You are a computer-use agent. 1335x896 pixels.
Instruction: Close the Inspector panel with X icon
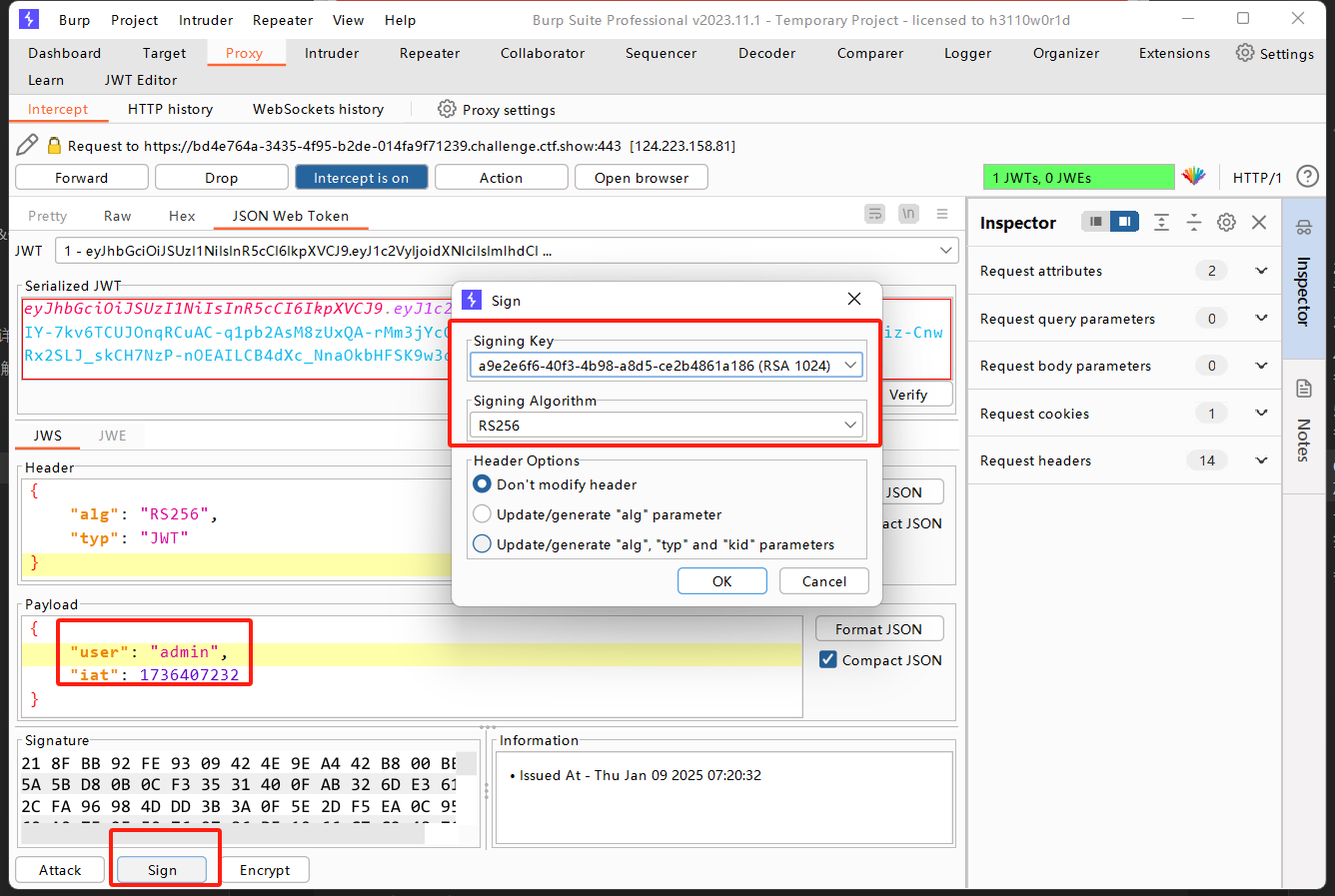pyautogui.click(x=1259, y=223)
